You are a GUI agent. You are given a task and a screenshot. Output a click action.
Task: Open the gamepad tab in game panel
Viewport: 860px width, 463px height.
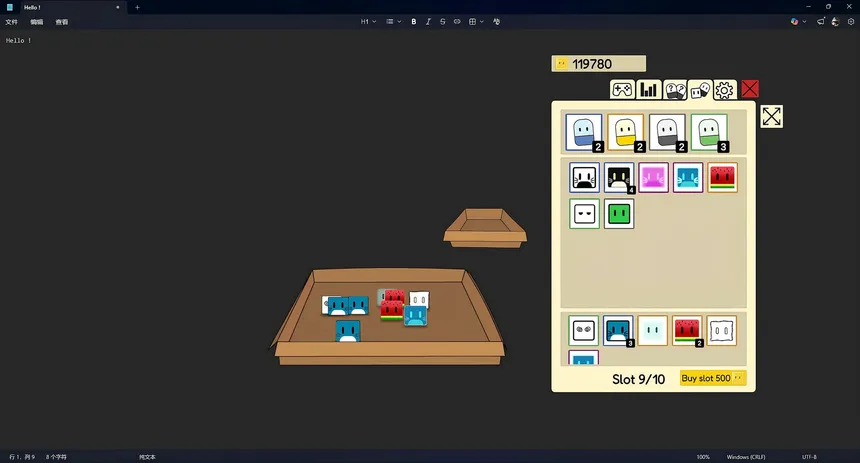pos(623,90)
